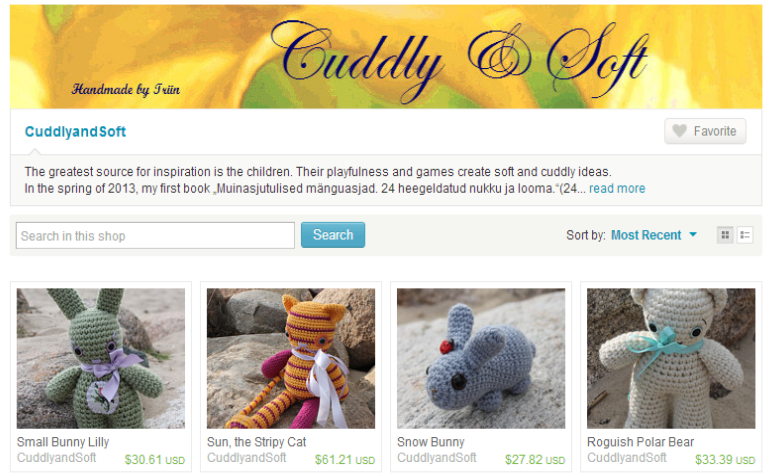Open Roguish Polar Bear product photo

click(x=671, y=358)
